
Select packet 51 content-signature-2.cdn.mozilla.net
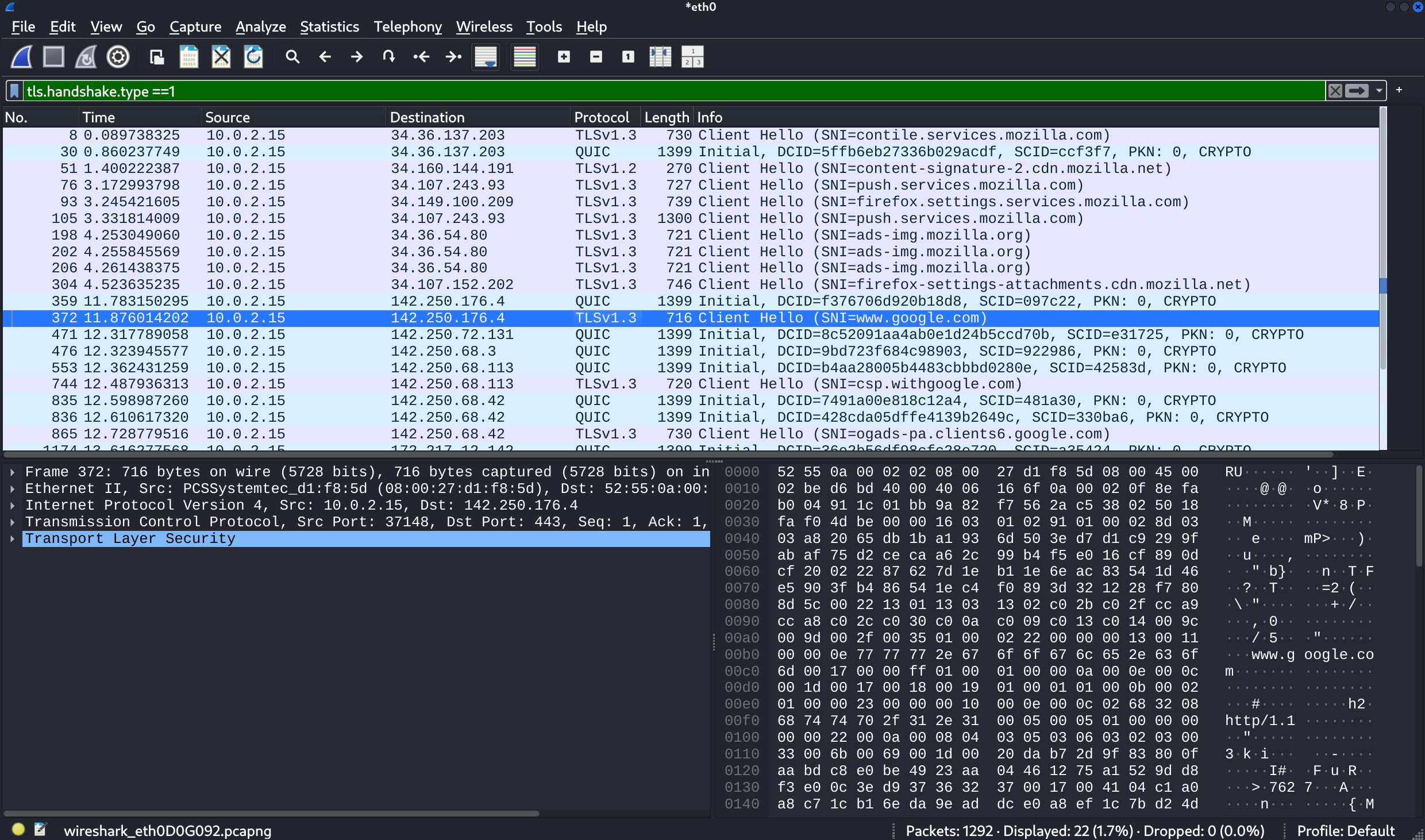tap(691, 168)
